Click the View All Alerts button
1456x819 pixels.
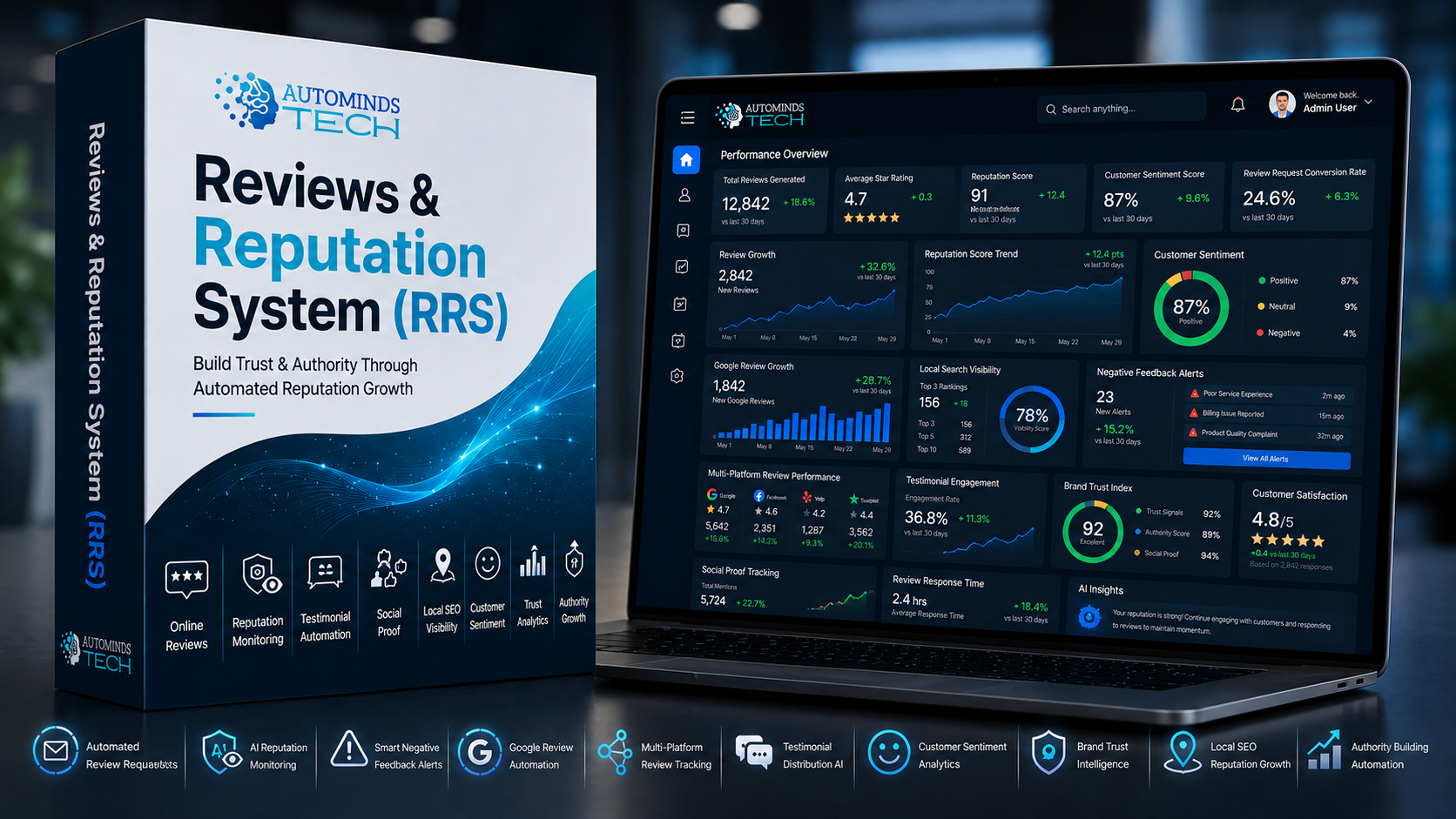(x=1266, y=459)
